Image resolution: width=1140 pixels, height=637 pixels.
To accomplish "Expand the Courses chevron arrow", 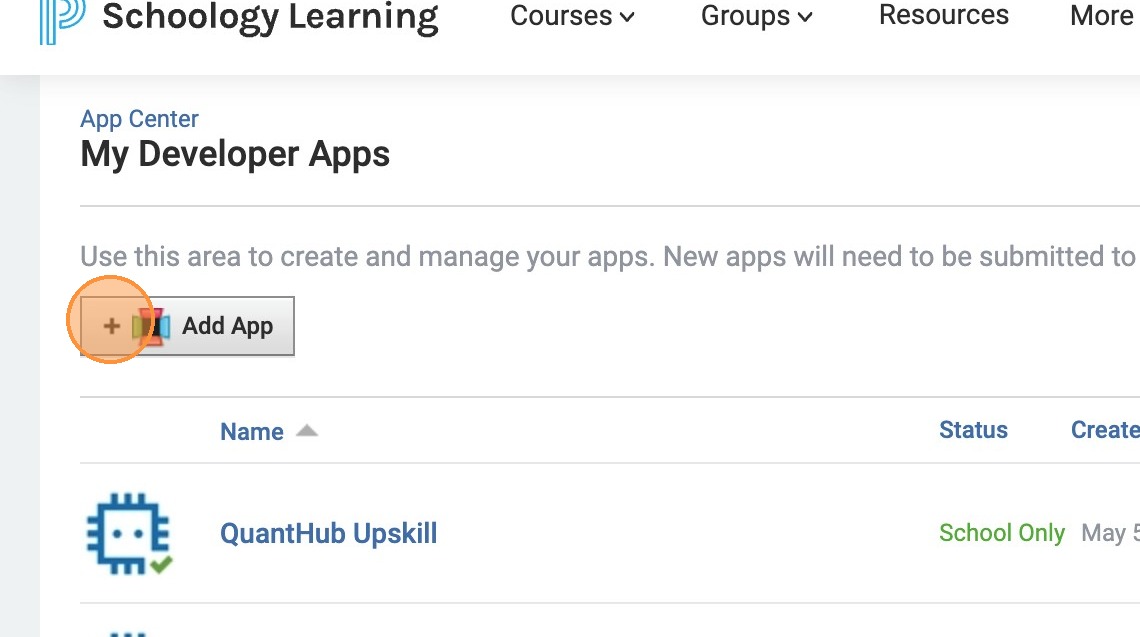I will [627, 17].
